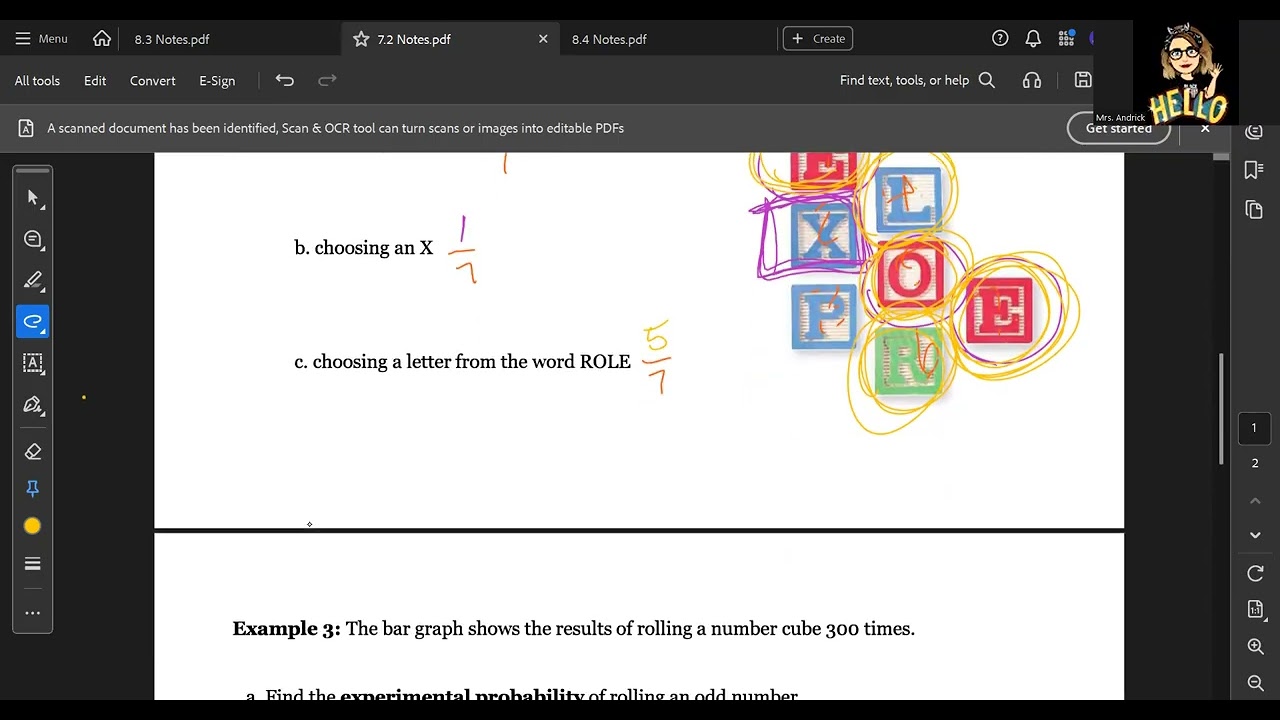1280x720 pixels.
Task: Select the 7.2 Notes.pdf tab
Action: click(x=414, y=39)
